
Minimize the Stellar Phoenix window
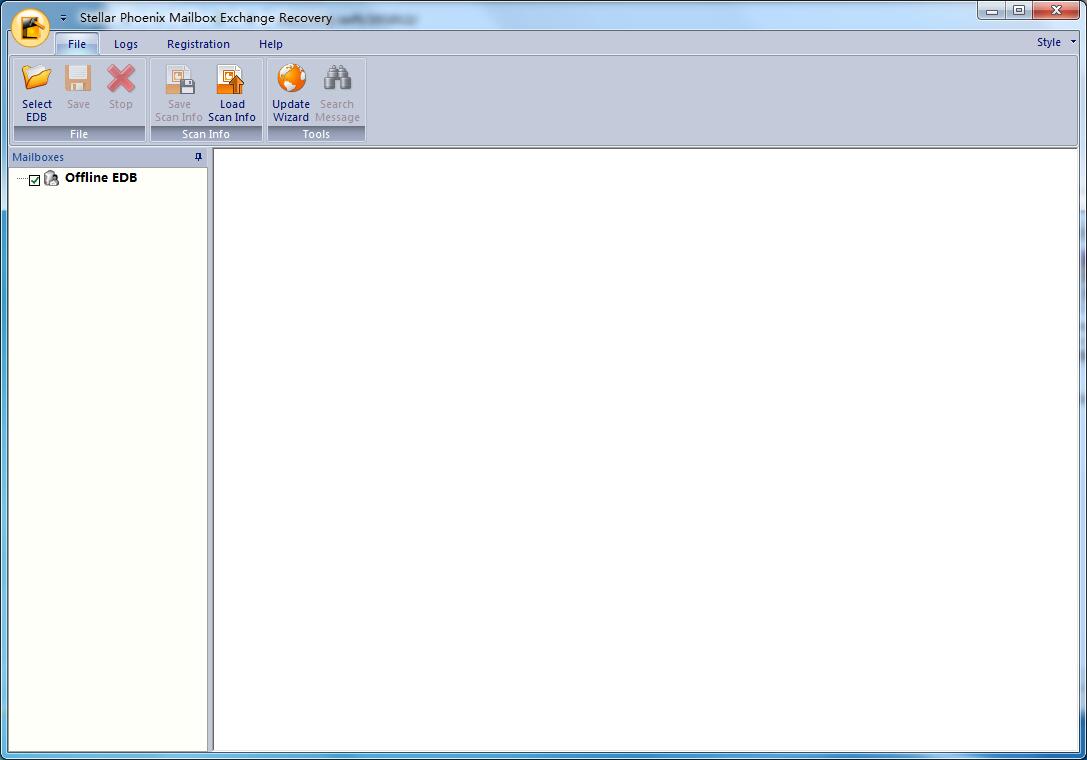(x=991, y=10)
